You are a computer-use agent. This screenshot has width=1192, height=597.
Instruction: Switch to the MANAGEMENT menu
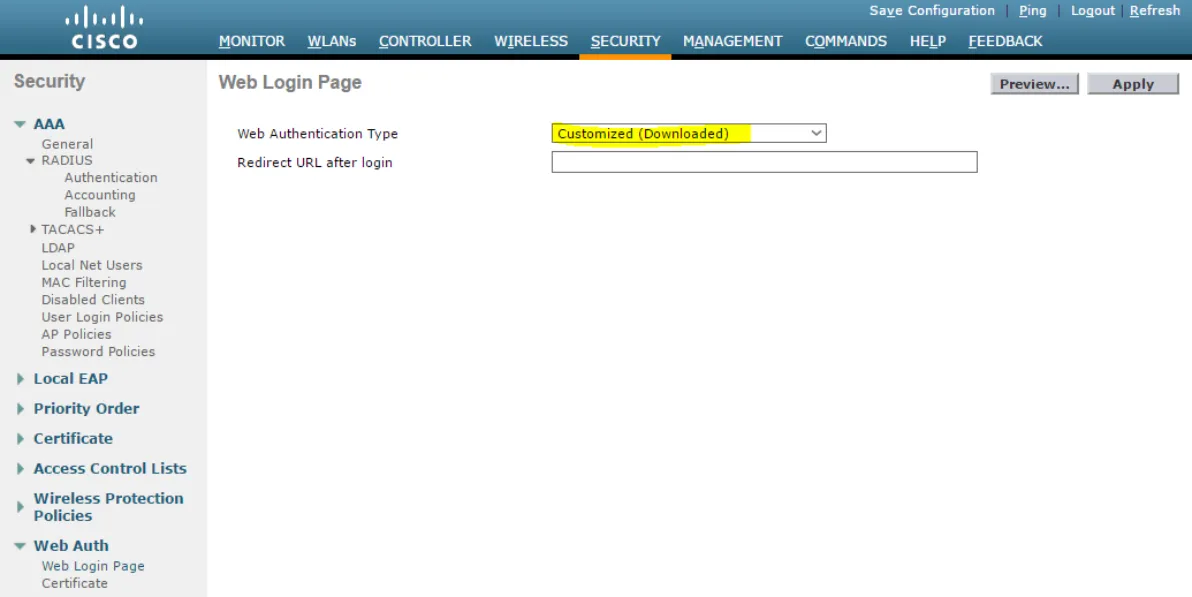point(732,41)
